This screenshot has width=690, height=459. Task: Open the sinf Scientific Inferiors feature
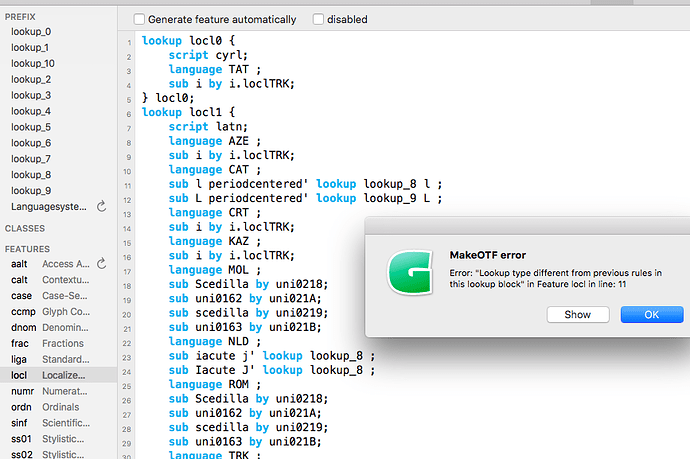tap(51, 422)
